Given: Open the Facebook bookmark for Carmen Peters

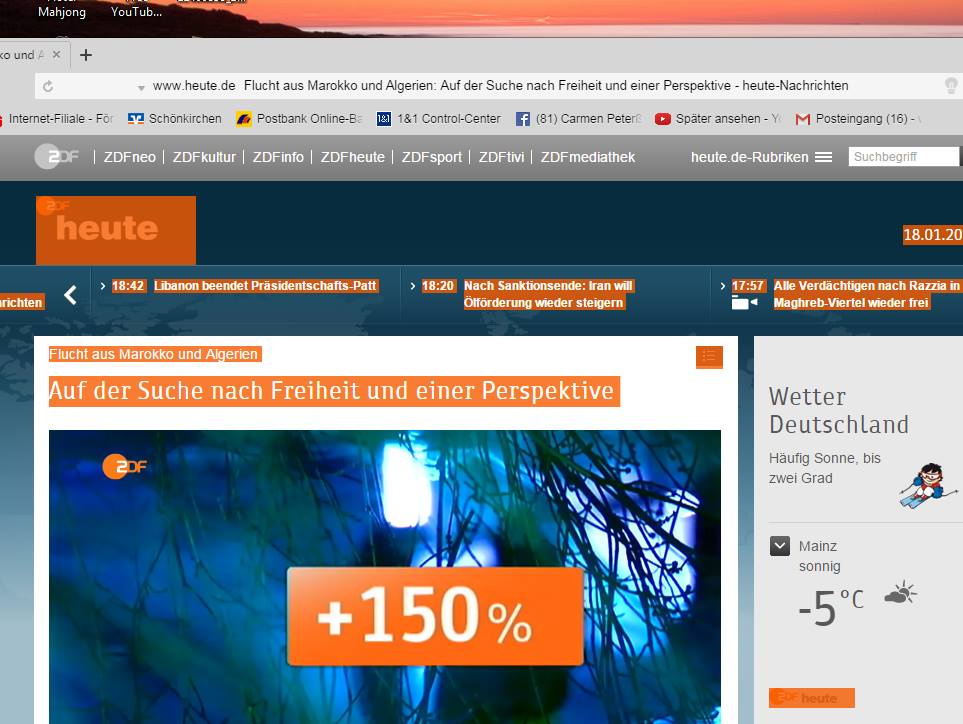Looking at the screenshot, I should [578, 119].
